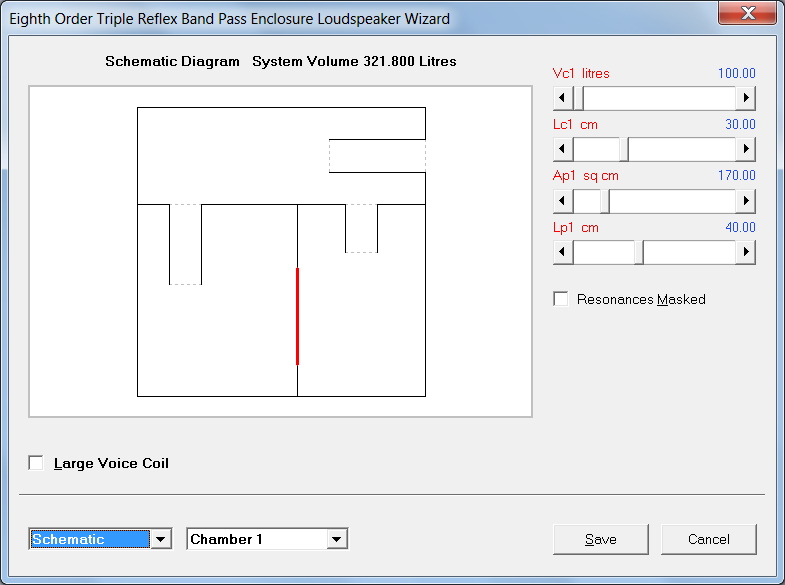This screenshot has width=785, height=585.
Task: Click the left arrow of Lp1 slider
Action: (563, 252)
